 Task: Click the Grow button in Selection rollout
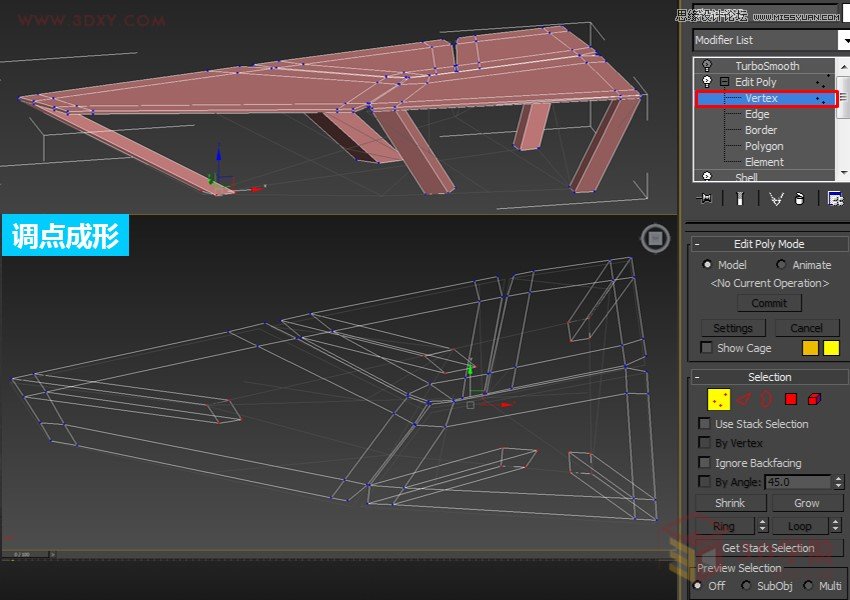[807, 502]
